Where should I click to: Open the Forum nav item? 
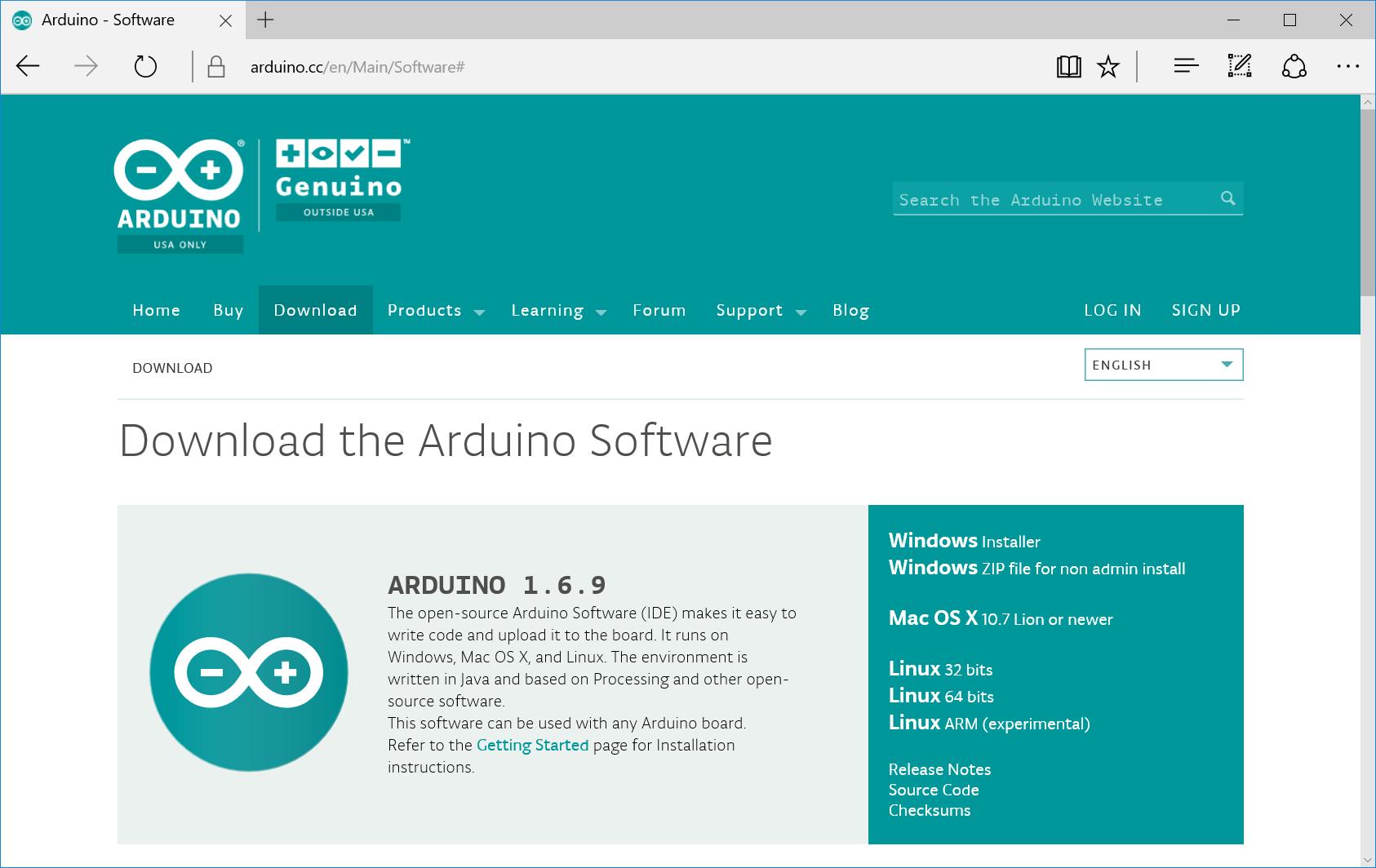(x=659, y=310)
